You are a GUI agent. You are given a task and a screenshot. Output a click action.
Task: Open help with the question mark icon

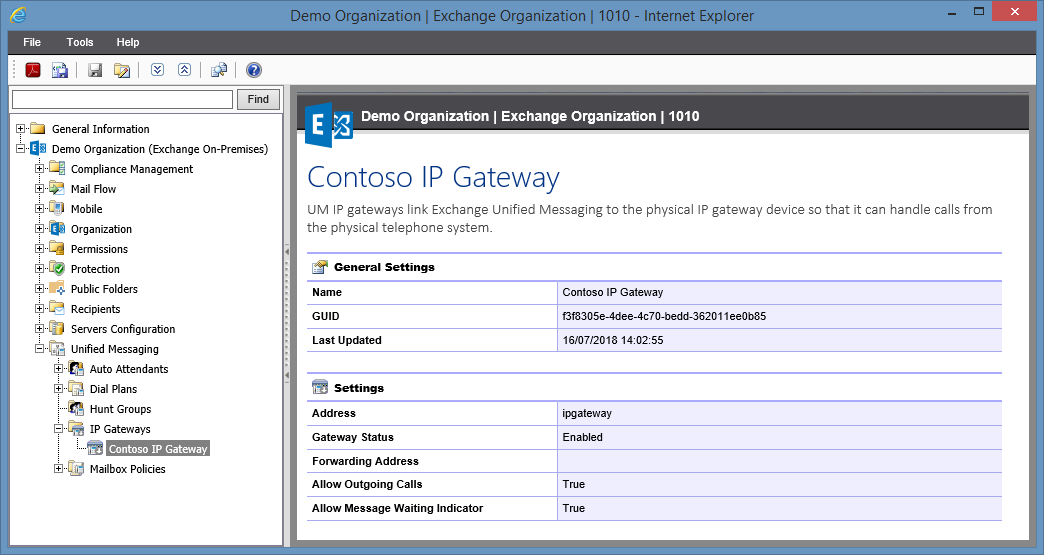254,70
